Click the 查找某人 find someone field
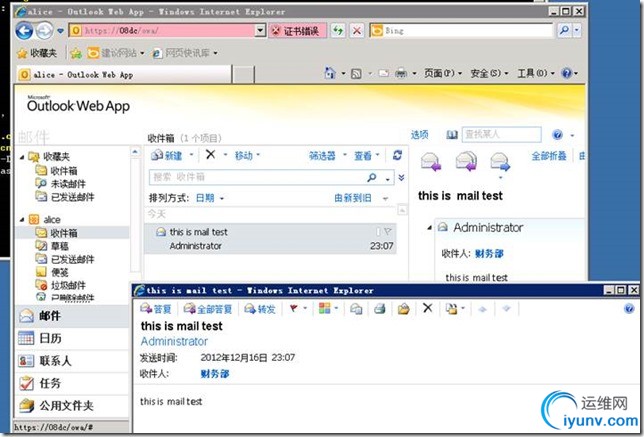This screenshot has height=437, width=644. 501,135
